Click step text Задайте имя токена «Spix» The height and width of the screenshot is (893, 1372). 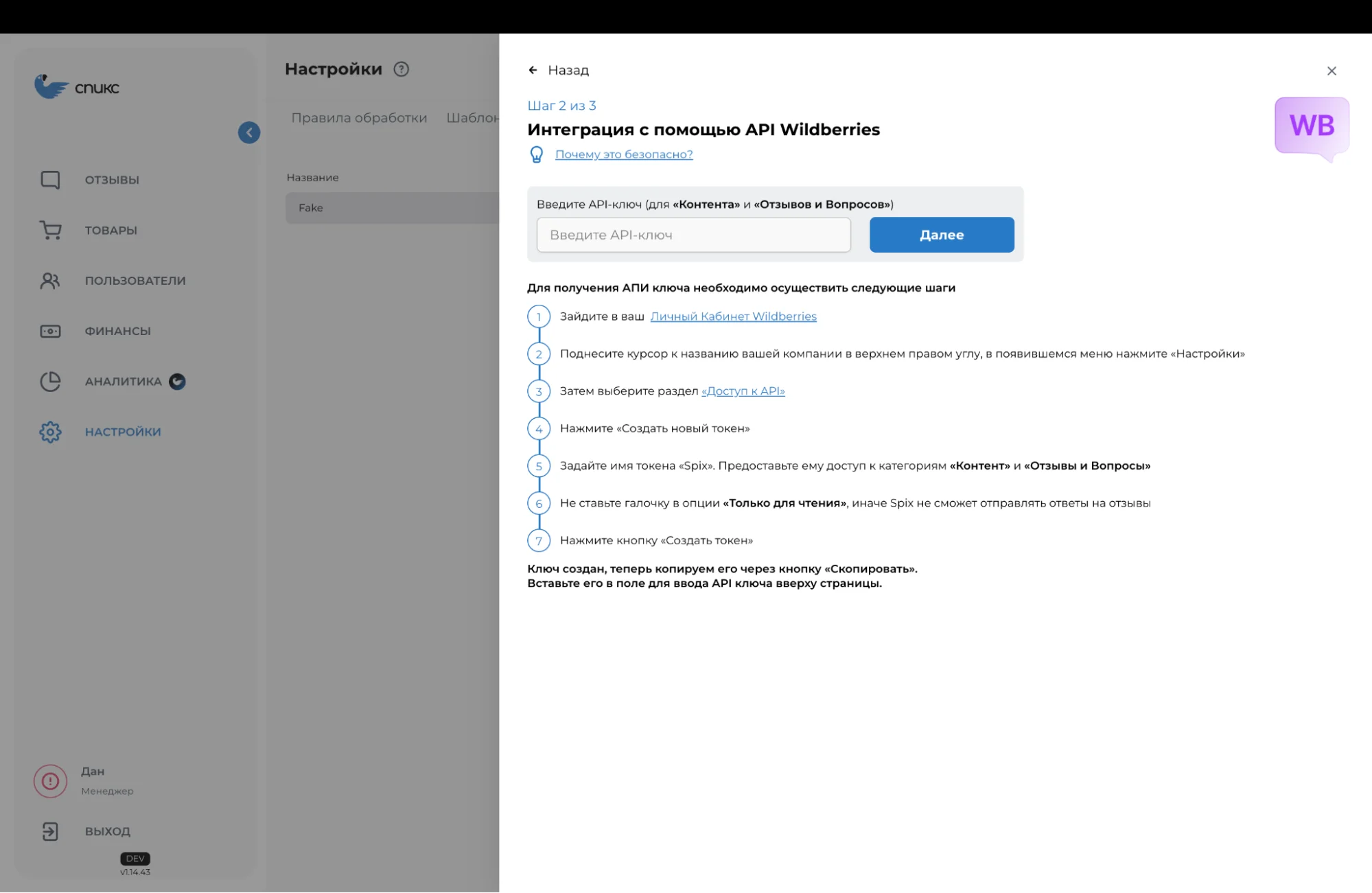point(855,466)
